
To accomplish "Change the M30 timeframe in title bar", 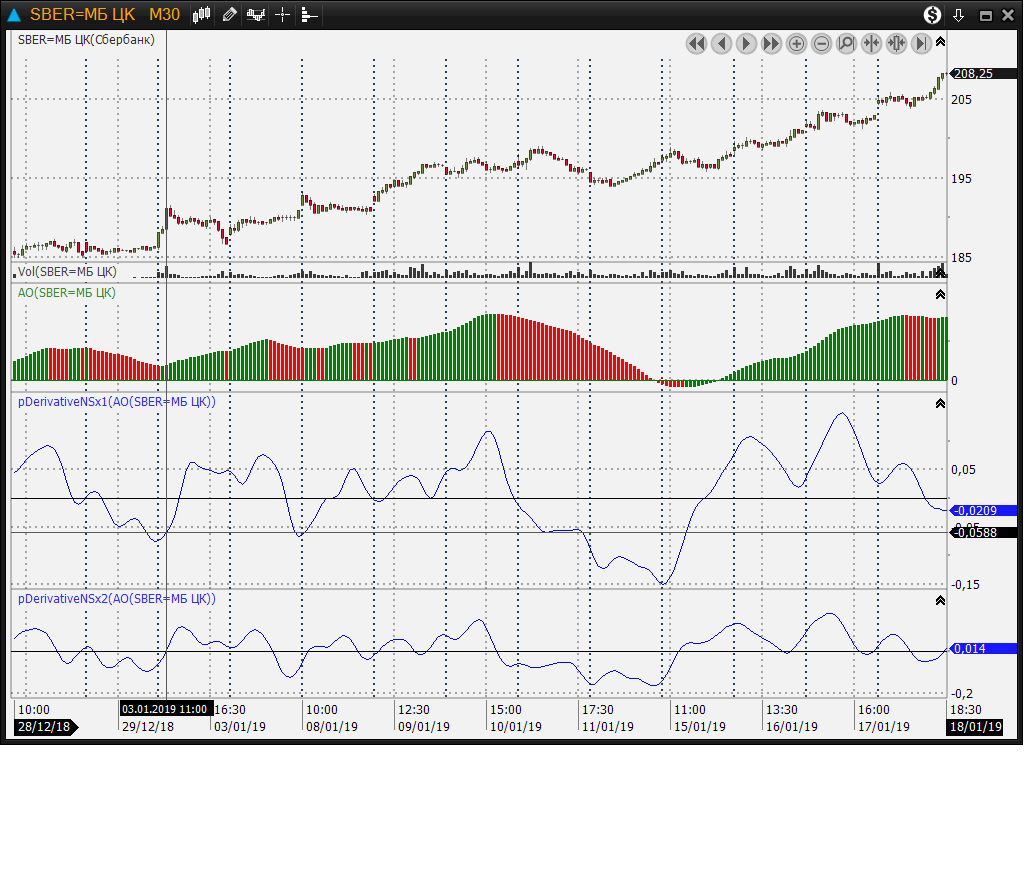I will pyautogui.click(x=164, y=15).
